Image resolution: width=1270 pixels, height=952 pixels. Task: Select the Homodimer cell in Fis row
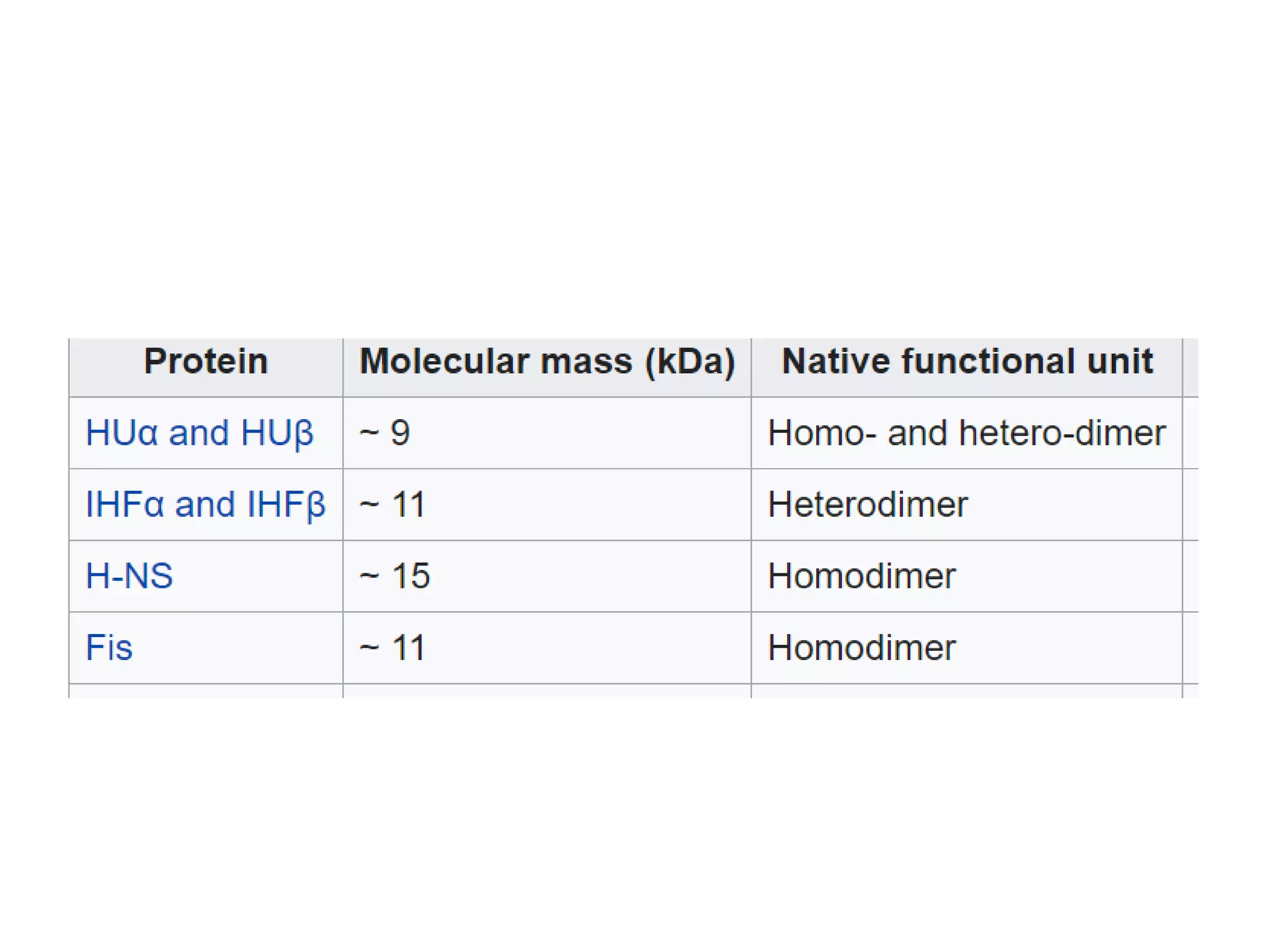[x=861, y=648]
